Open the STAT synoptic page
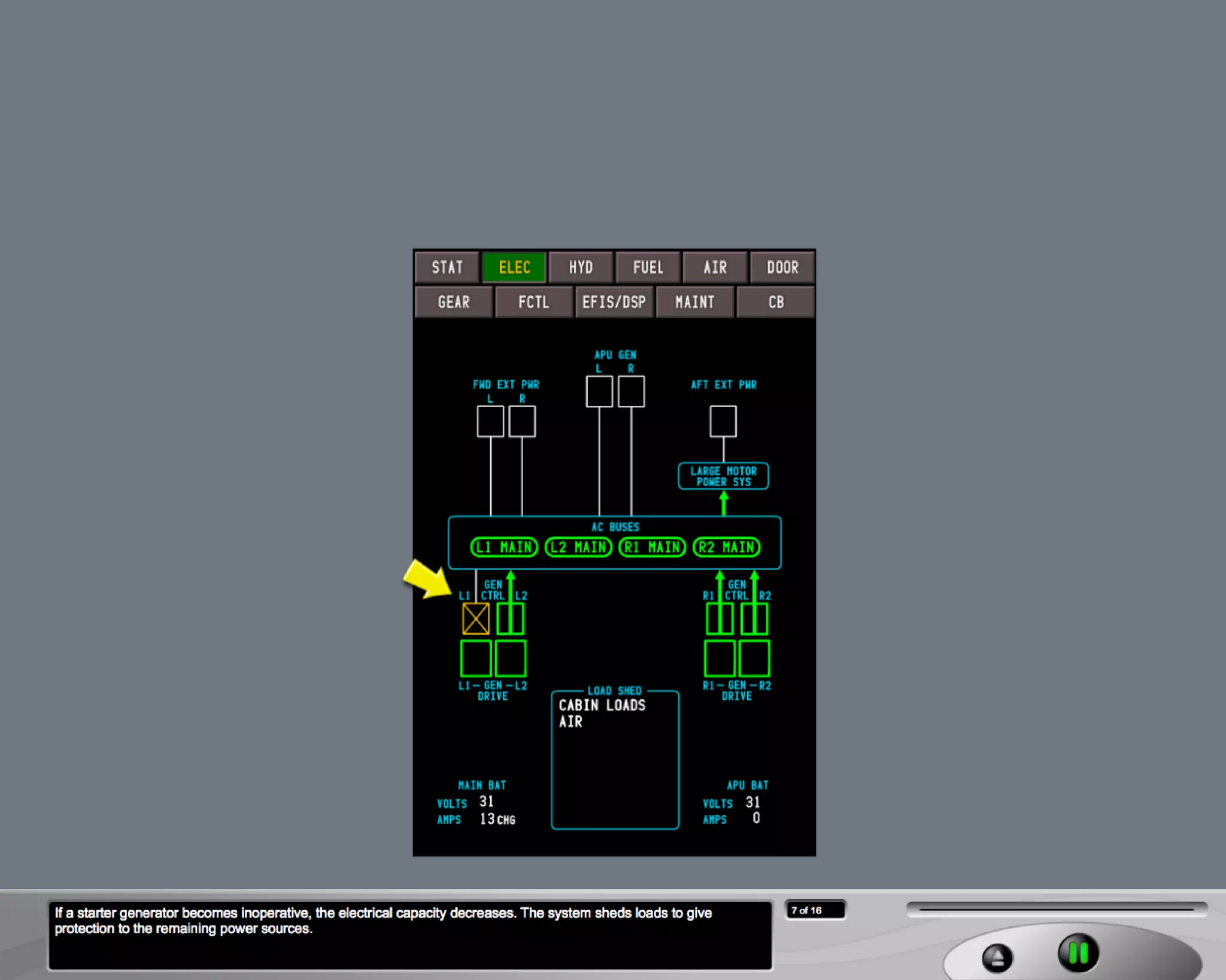 point(447,267)
